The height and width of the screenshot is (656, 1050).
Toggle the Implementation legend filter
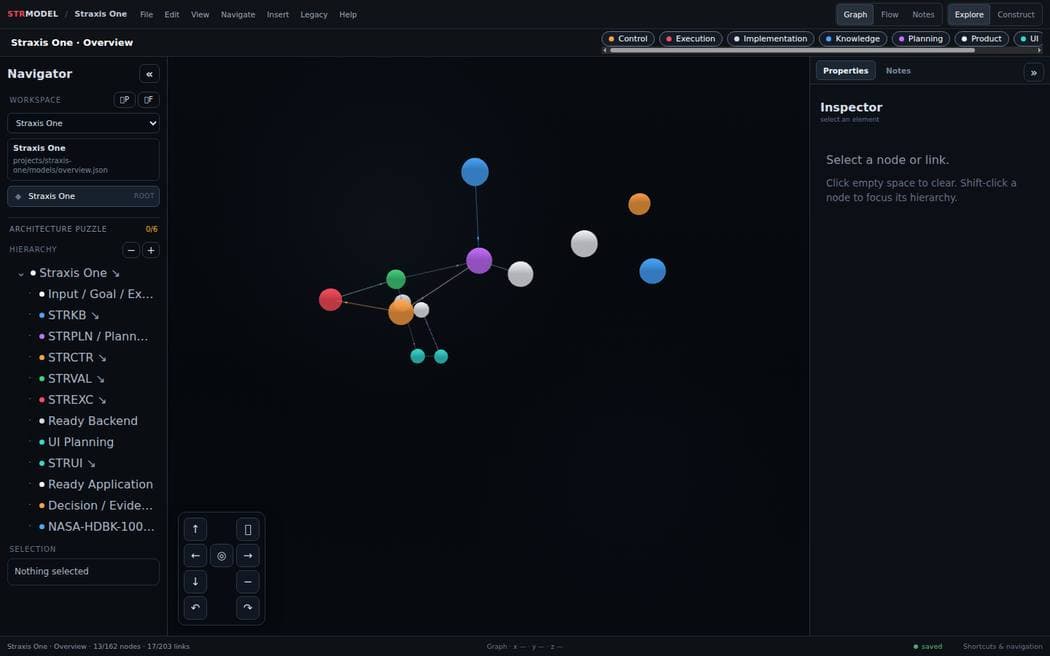click(770, 39)
